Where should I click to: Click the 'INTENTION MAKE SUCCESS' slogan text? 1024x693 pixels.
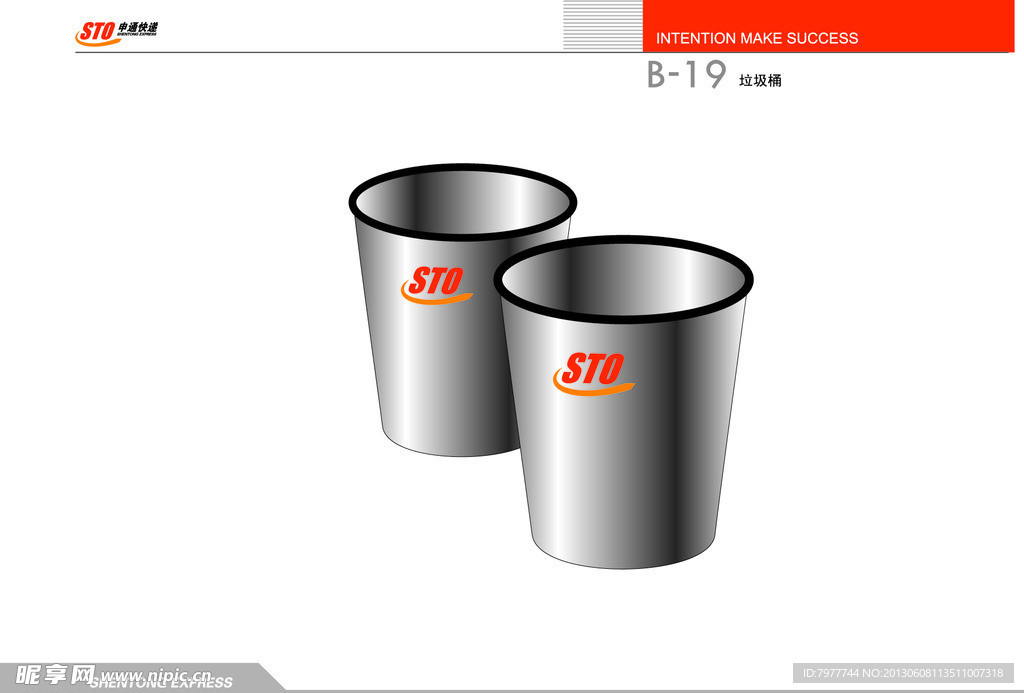pyautogui.click(x=757, y=39)
